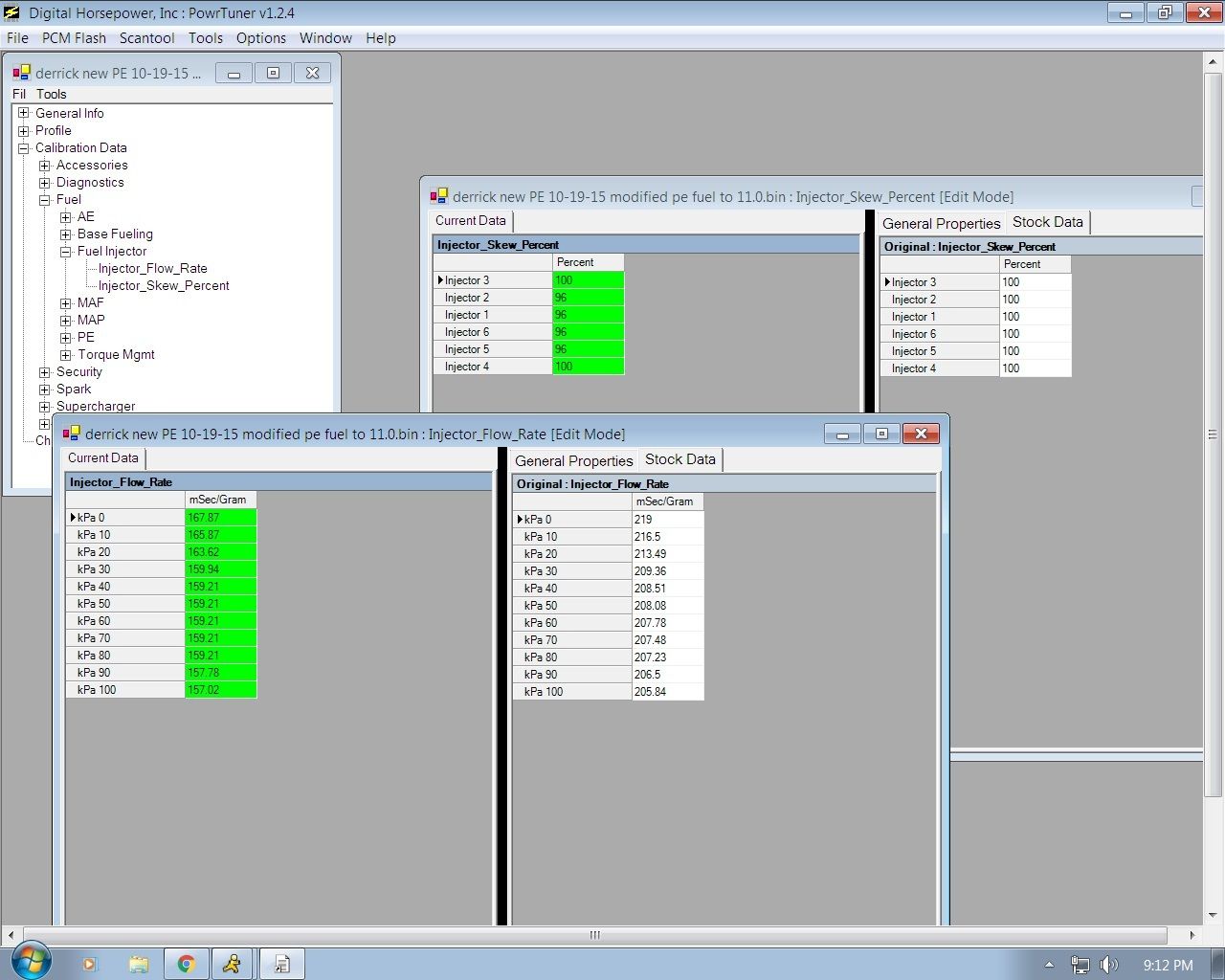1225x980 pixels.
Task: Collapse the Calibration Data node
Action: [24, 147]
